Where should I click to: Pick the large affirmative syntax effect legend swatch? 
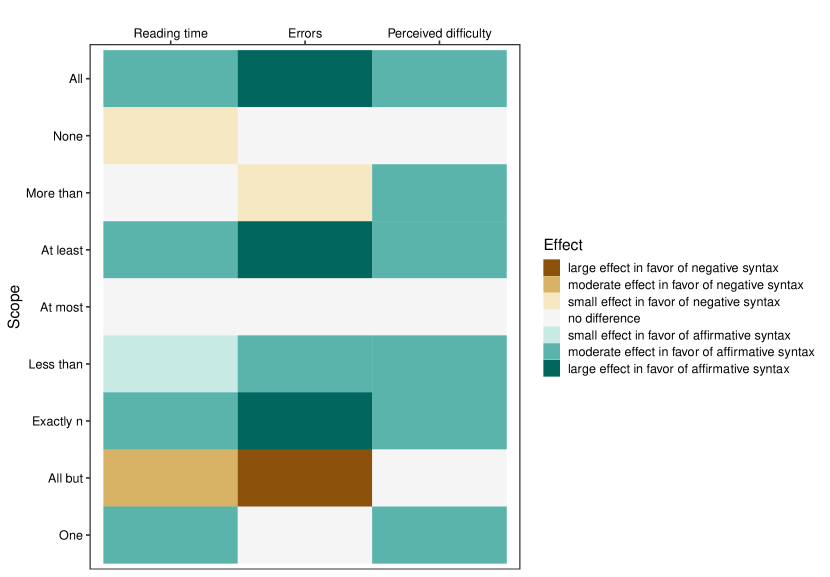click(552, 369)
